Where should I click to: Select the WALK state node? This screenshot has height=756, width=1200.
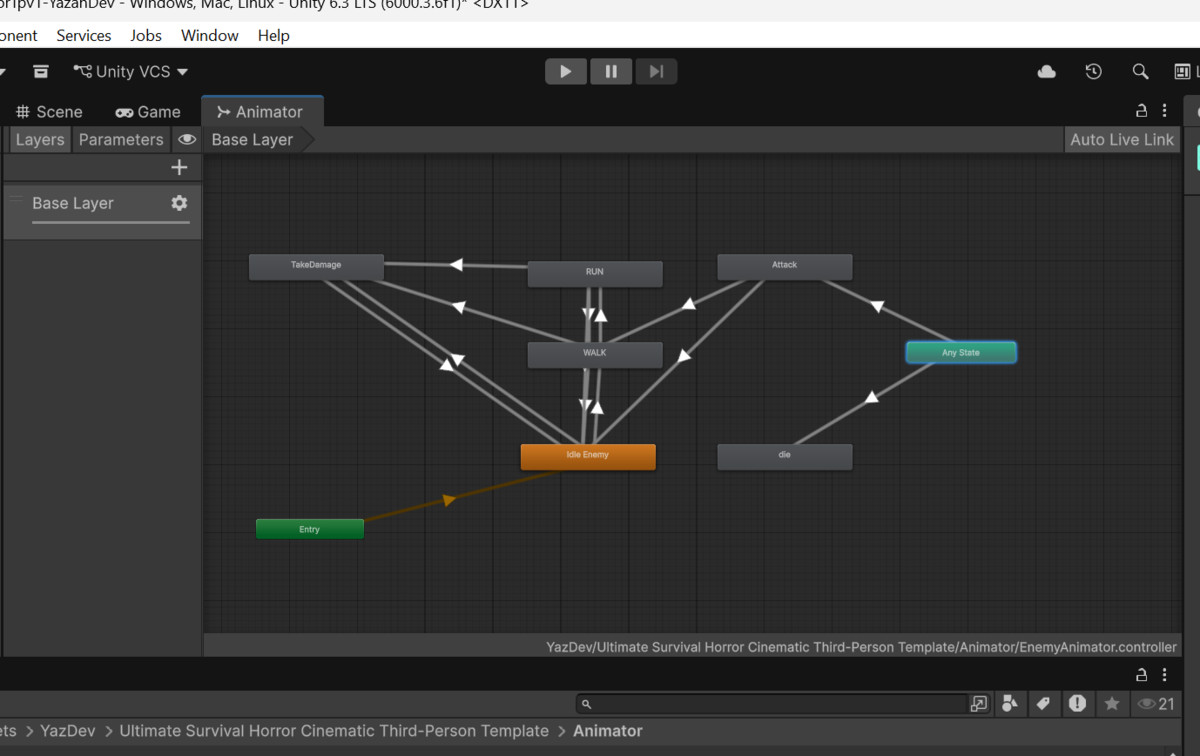pos(595,354)
